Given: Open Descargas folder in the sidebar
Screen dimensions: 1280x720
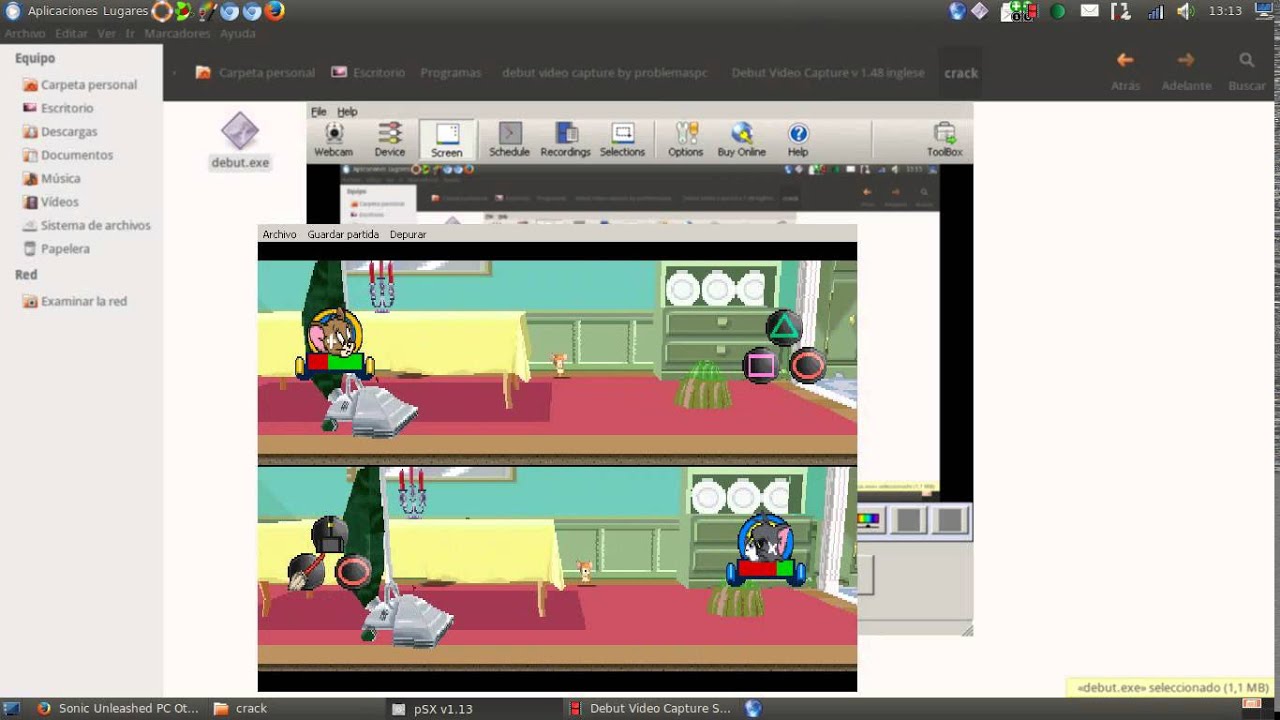Looking at the screenshot, I should point(60,132).
